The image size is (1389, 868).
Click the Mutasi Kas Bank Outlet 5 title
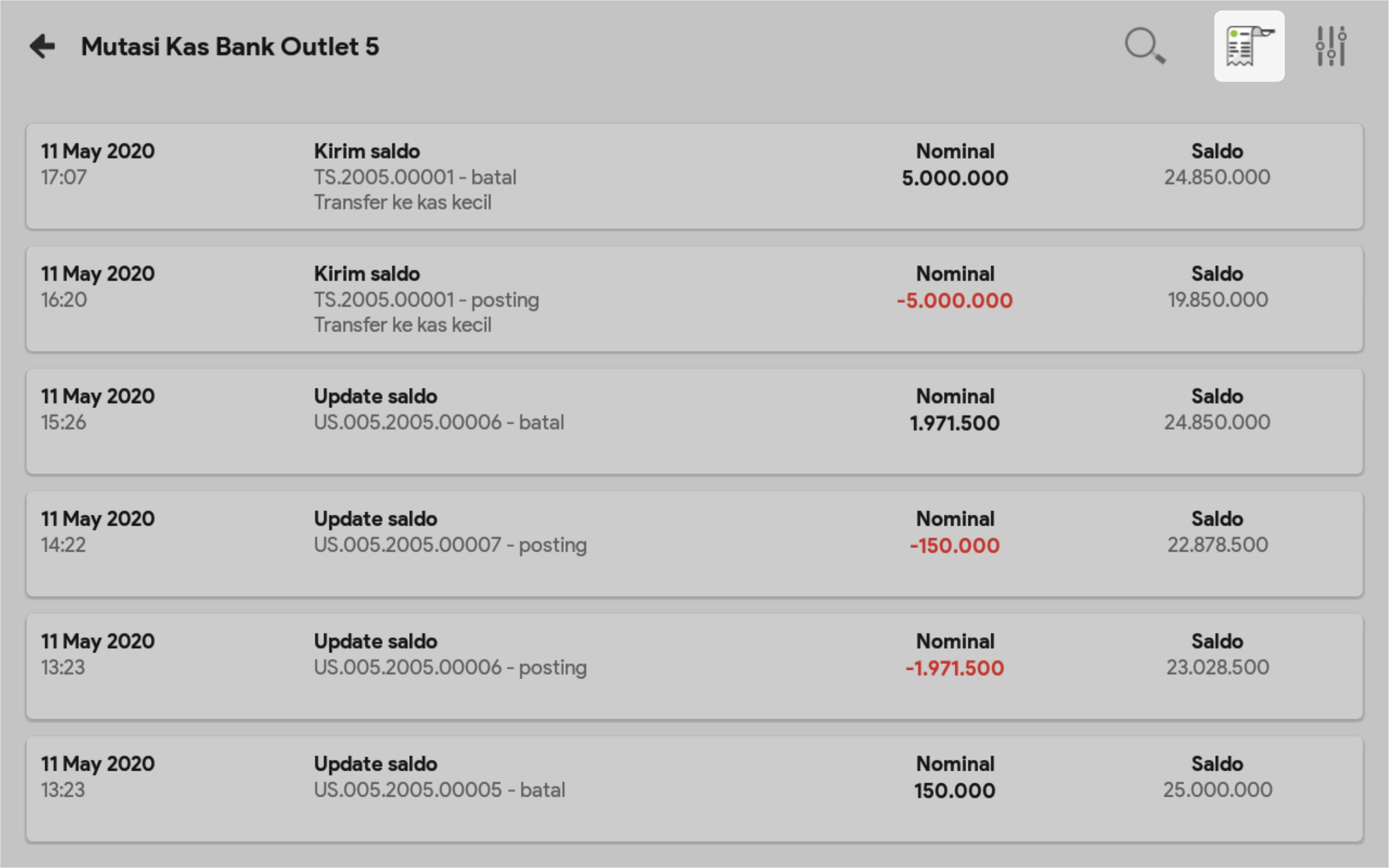(x=230, y=47)
